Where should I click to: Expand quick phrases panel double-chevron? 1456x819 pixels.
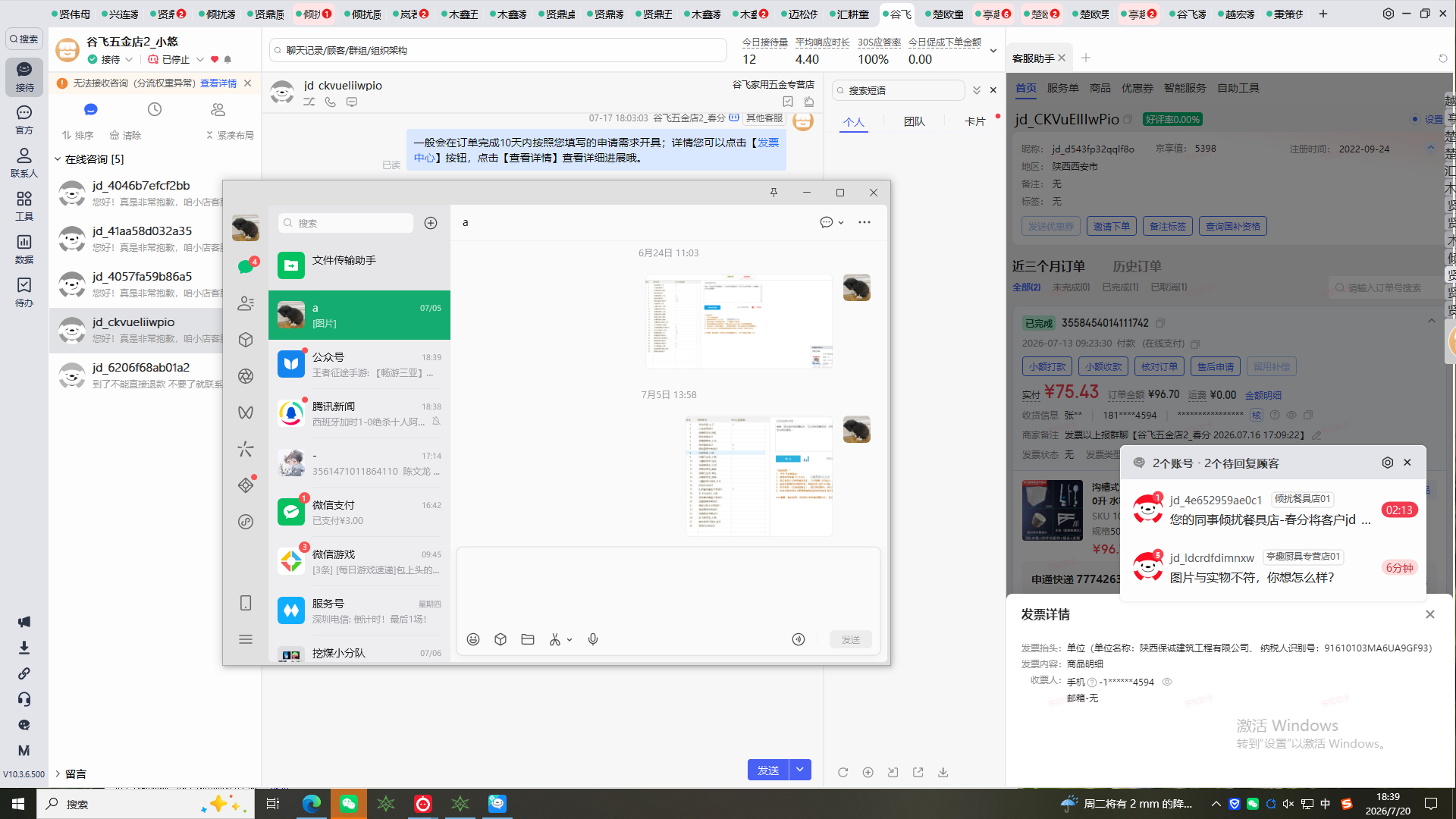977,90
